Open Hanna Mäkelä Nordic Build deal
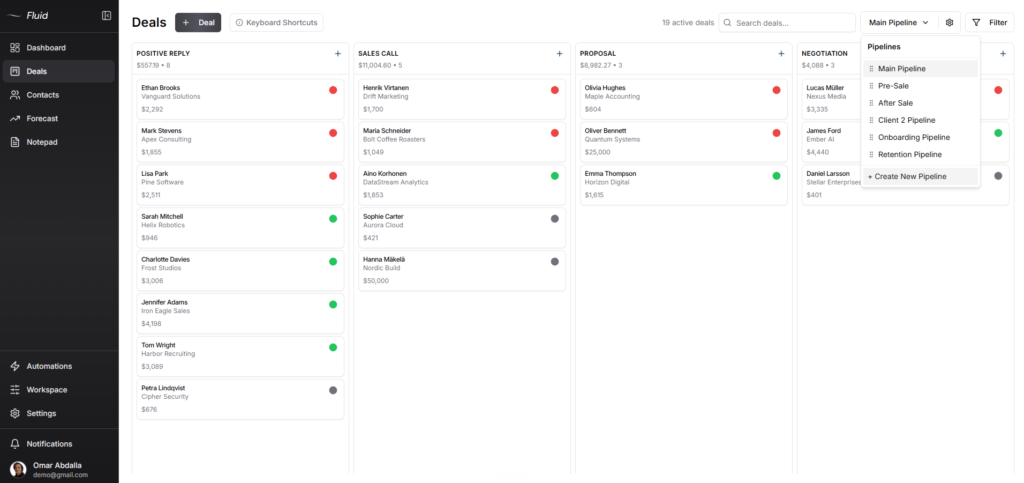 tap(462, 271)
